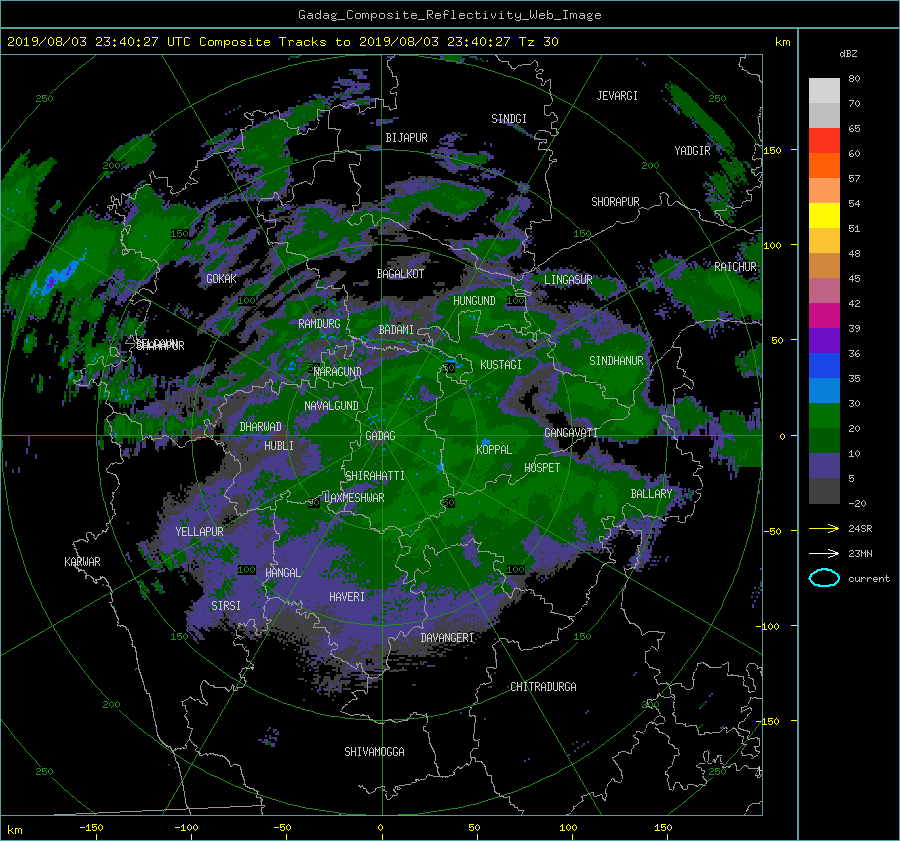The width and height of the screenshot is (900, 841).
Task: Click the 100 tick on bottom km axis
Action: [x=568, y=827]
